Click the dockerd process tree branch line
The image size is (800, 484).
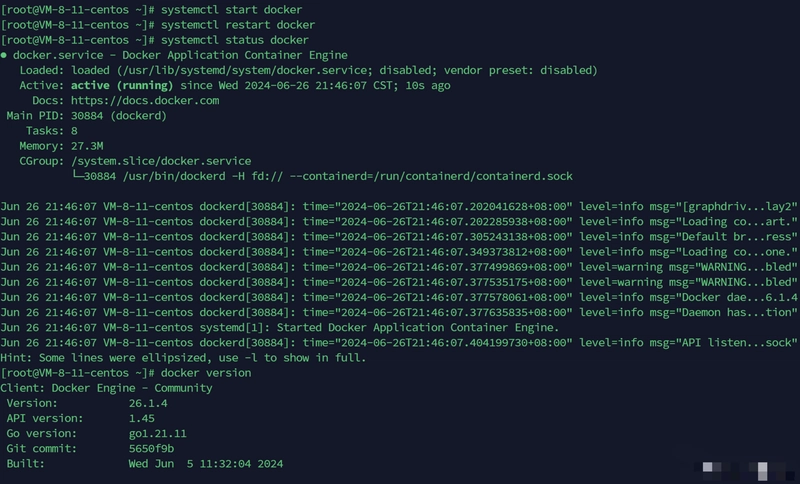tap(322, 176)
